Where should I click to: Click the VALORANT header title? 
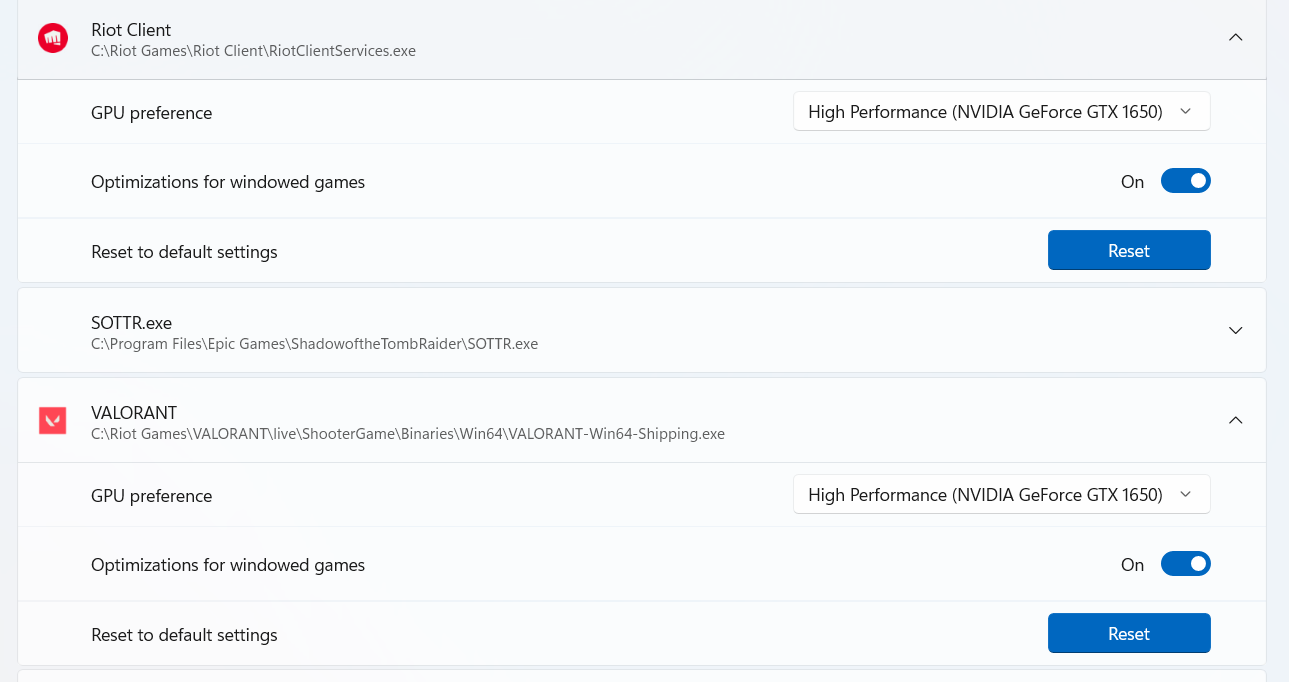pyautogui.click(x=134, y=413)
